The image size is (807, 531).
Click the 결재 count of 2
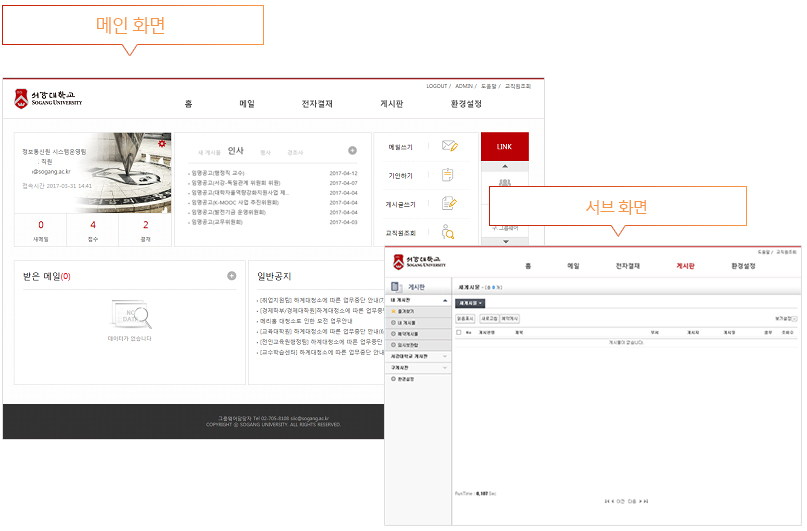(x=146, y=225)
